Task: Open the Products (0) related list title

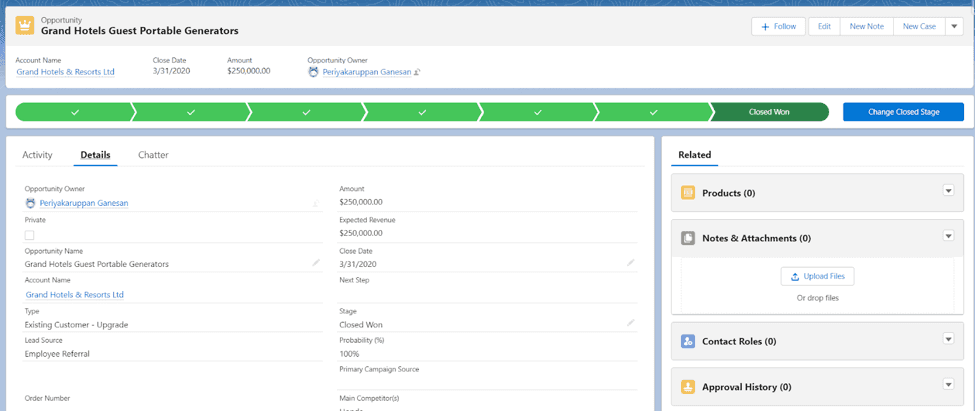Action: click(728, 193)
